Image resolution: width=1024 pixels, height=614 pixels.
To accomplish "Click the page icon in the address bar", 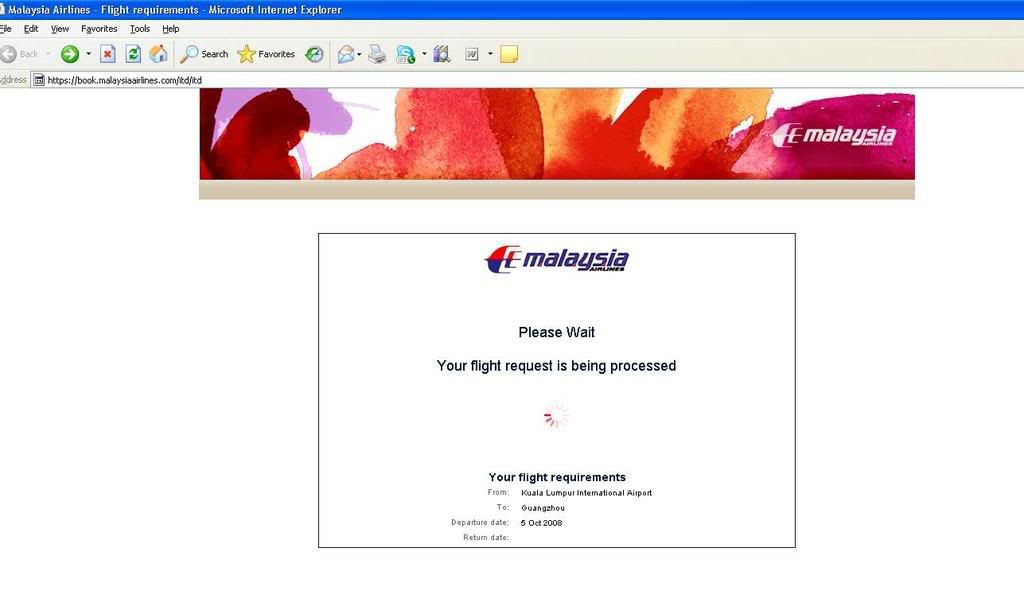I will [x=39, y=80].
